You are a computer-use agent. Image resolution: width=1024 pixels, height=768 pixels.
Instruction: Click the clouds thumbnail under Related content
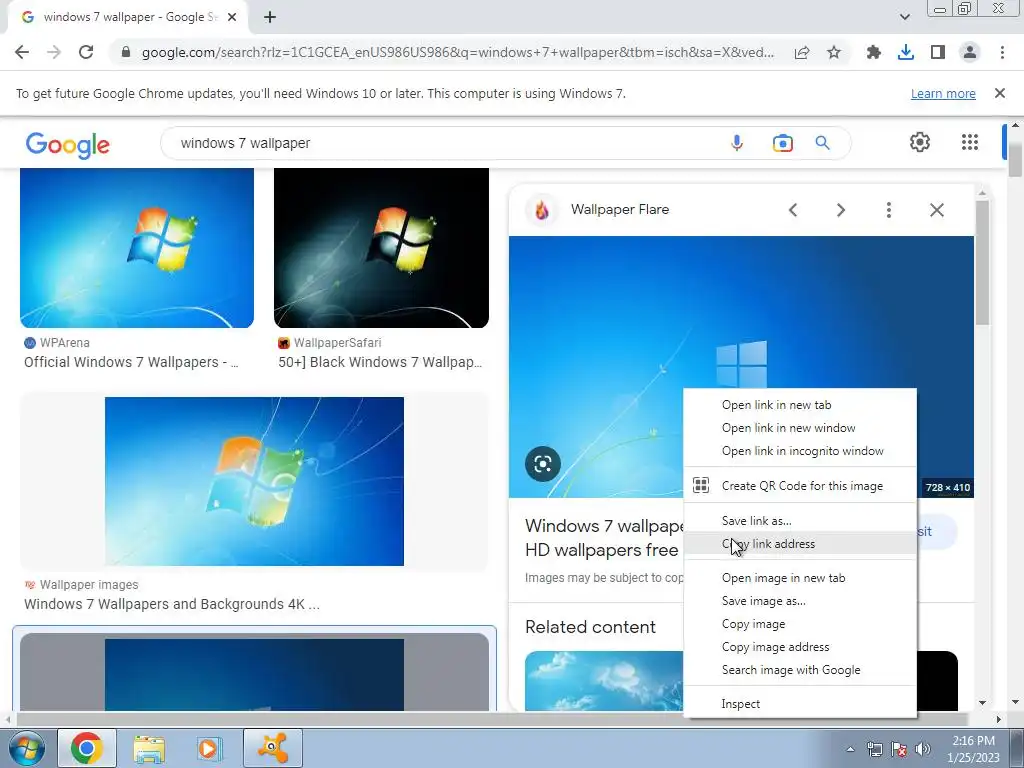pos(604,680)
